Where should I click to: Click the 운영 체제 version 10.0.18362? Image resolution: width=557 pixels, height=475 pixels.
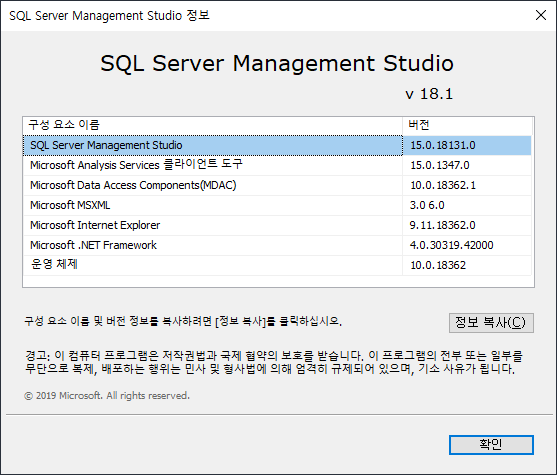click(438, 265)
